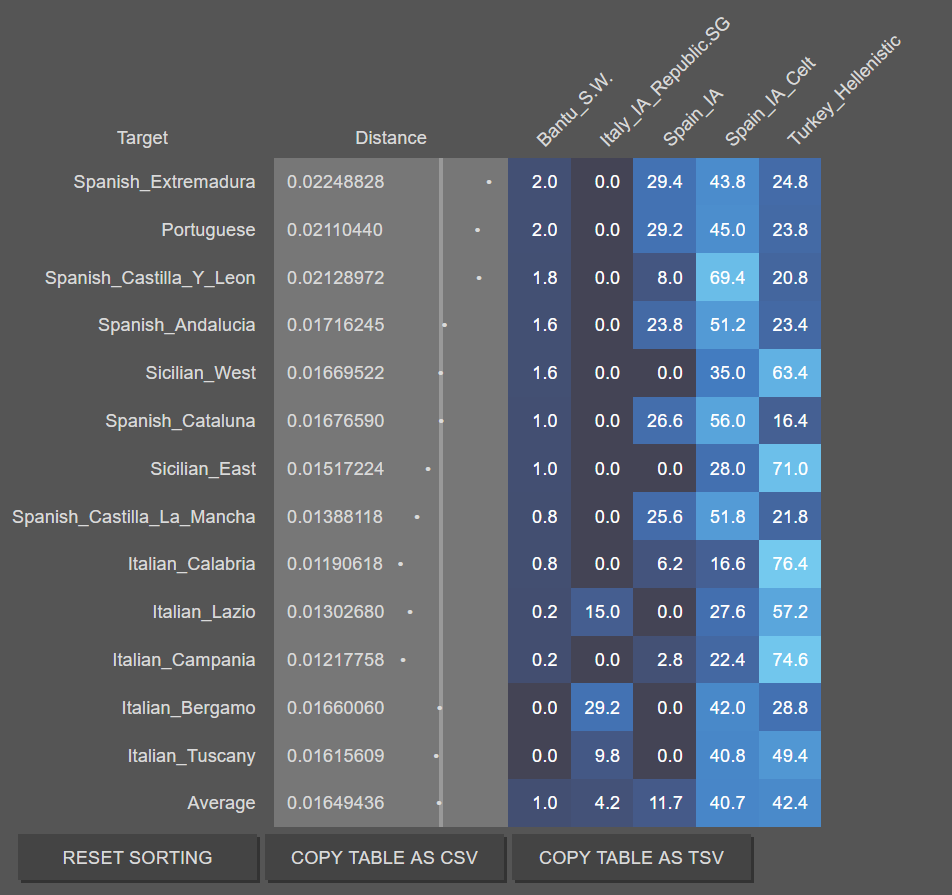This screenshot has width=952, height=895.
Task: Click the 42.4 cell in Average row
Action: click(790, 803)
